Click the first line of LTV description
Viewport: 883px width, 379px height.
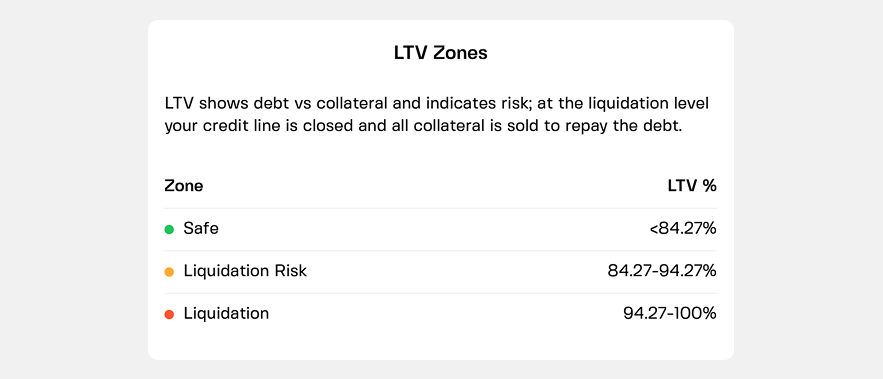pyautogui.click(x=437, y=104)
